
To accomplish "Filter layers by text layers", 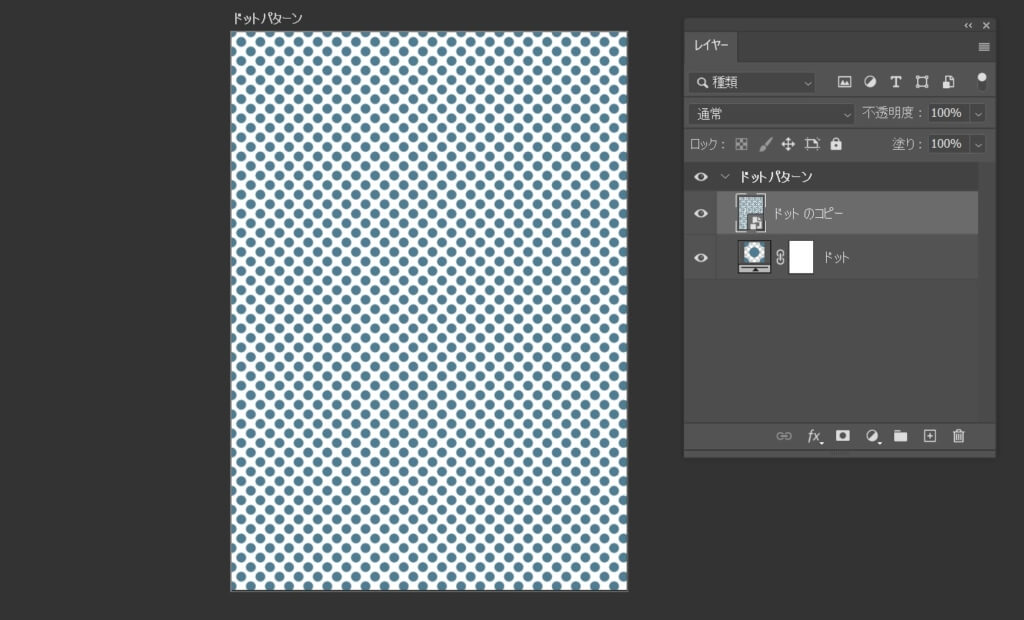I will pyautogui.click(x=895, y=81).
